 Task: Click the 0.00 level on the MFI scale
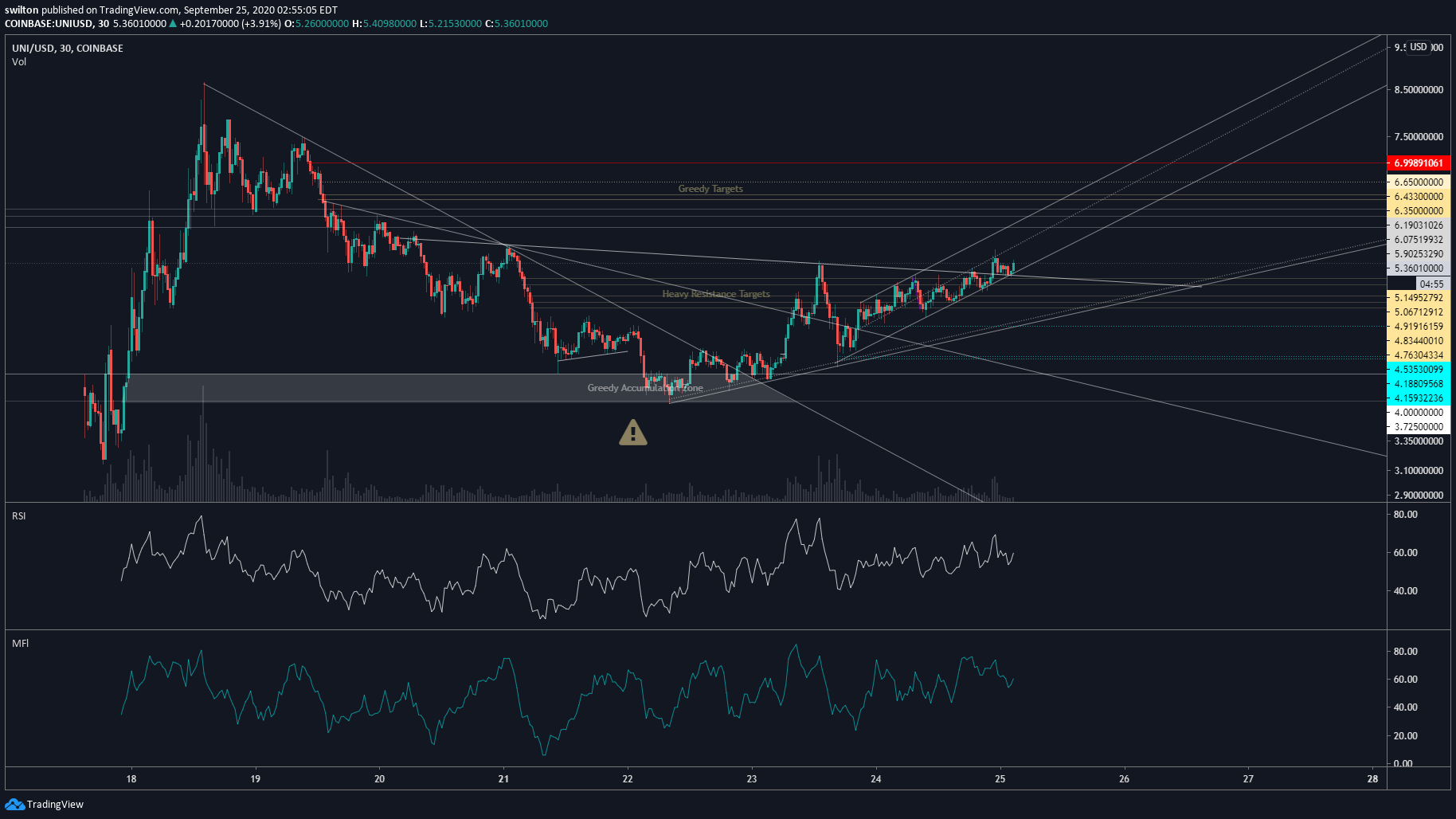(x=1403, y=764)
